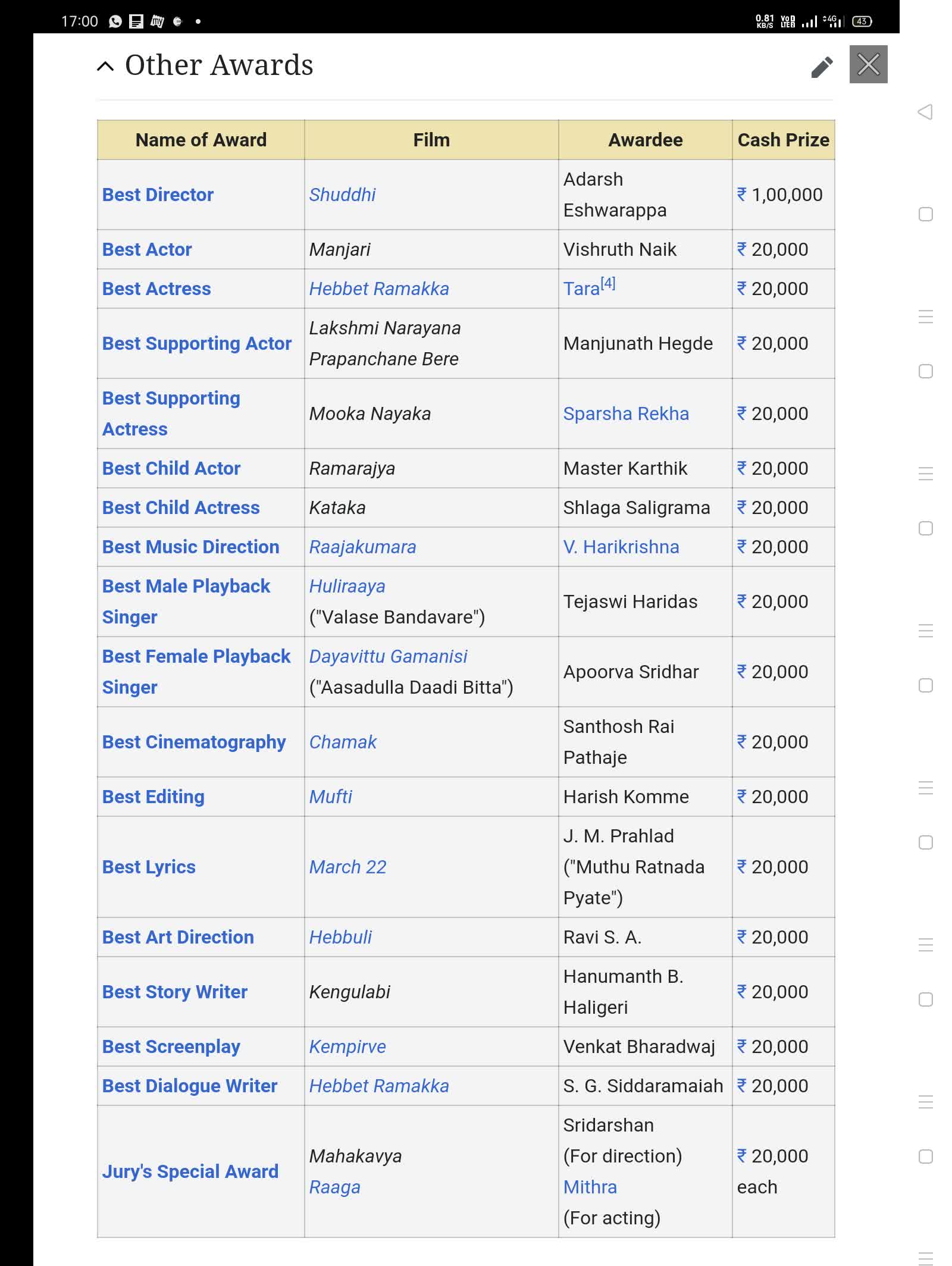Tap the back triangle navigation icon
Image resolution: width=952 pixels, height=1266 pixels.
point(925,112)
